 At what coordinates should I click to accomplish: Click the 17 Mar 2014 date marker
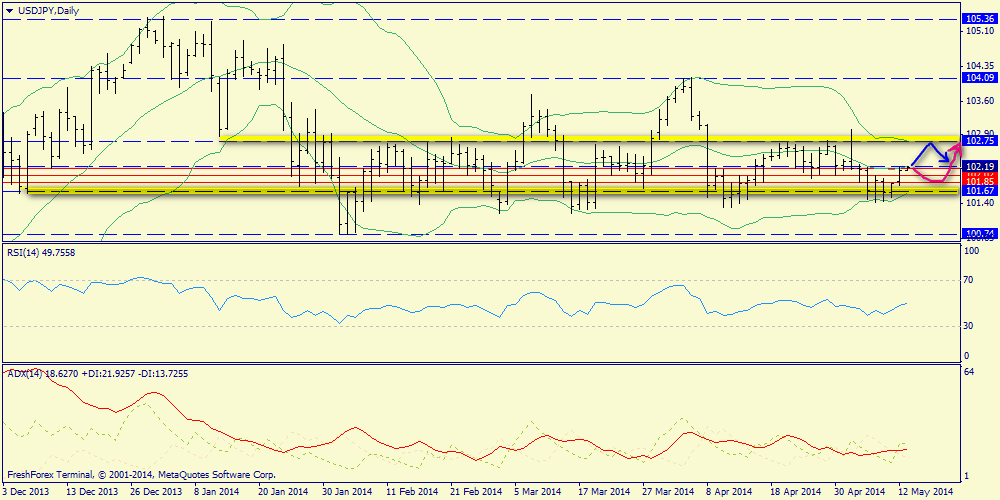pyautogui.click(x=605, y=491)
